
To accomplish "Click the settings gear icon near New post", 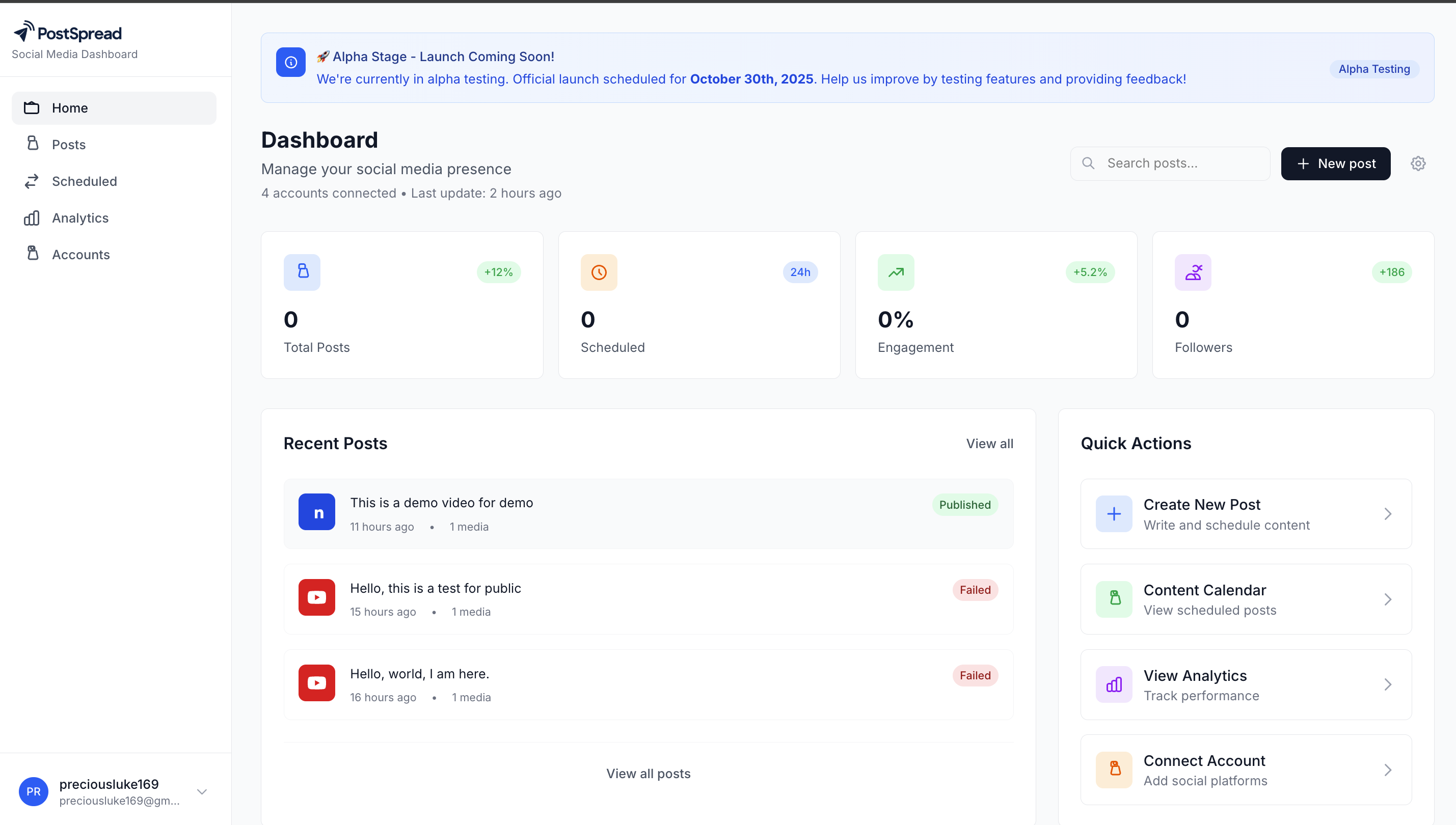I will [x=1417, y=164].
